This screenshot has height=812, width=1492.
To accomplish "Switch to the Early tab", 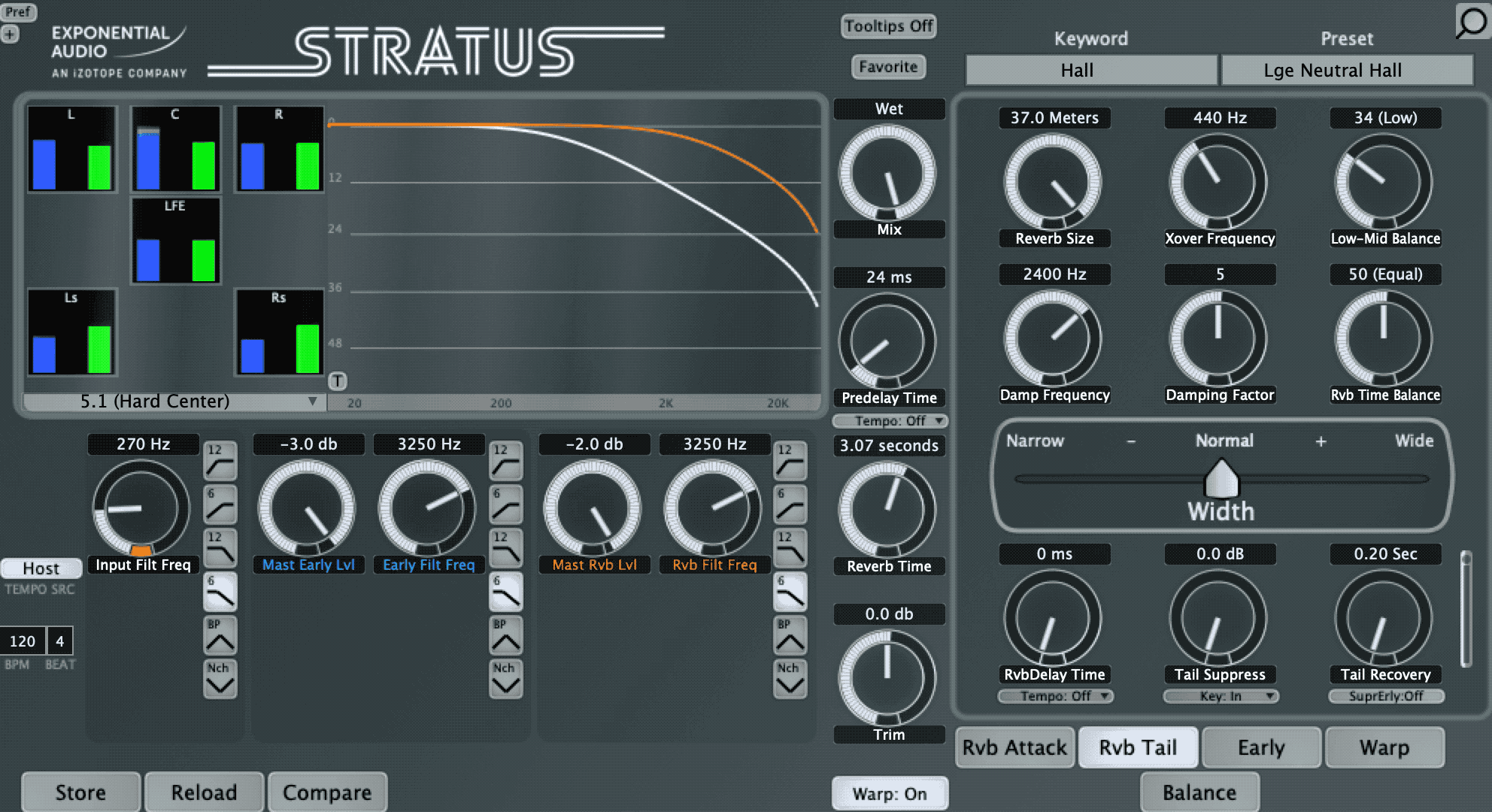I will pos(1260,747).
